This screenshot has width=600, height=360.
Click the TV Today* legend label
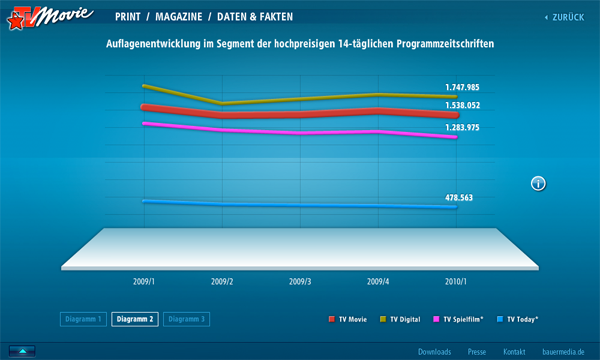pyautogui.click(x=523, y=319)
